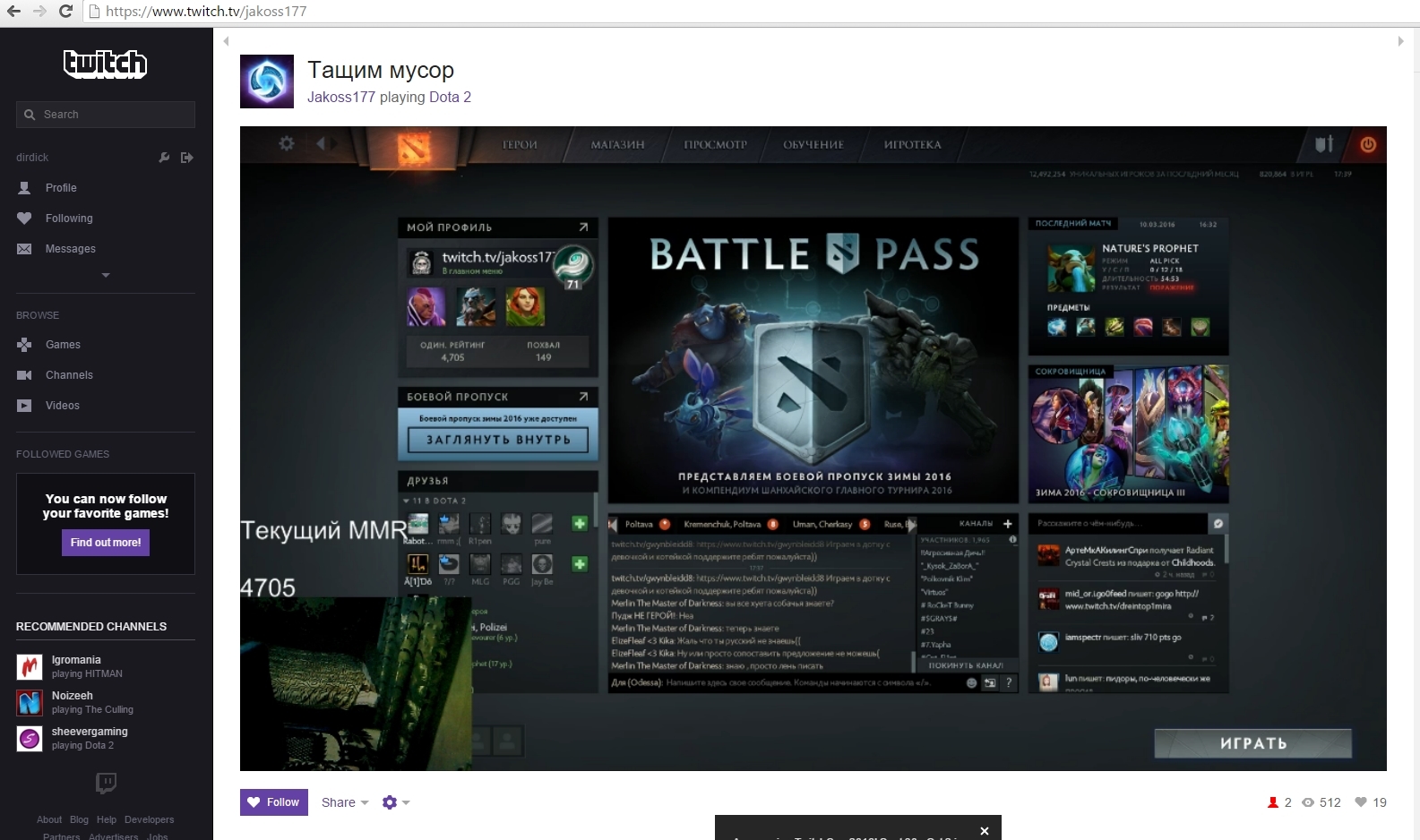Open the About footer link
The width and height of the screenshot is (1420, 840).
(49, 819)
